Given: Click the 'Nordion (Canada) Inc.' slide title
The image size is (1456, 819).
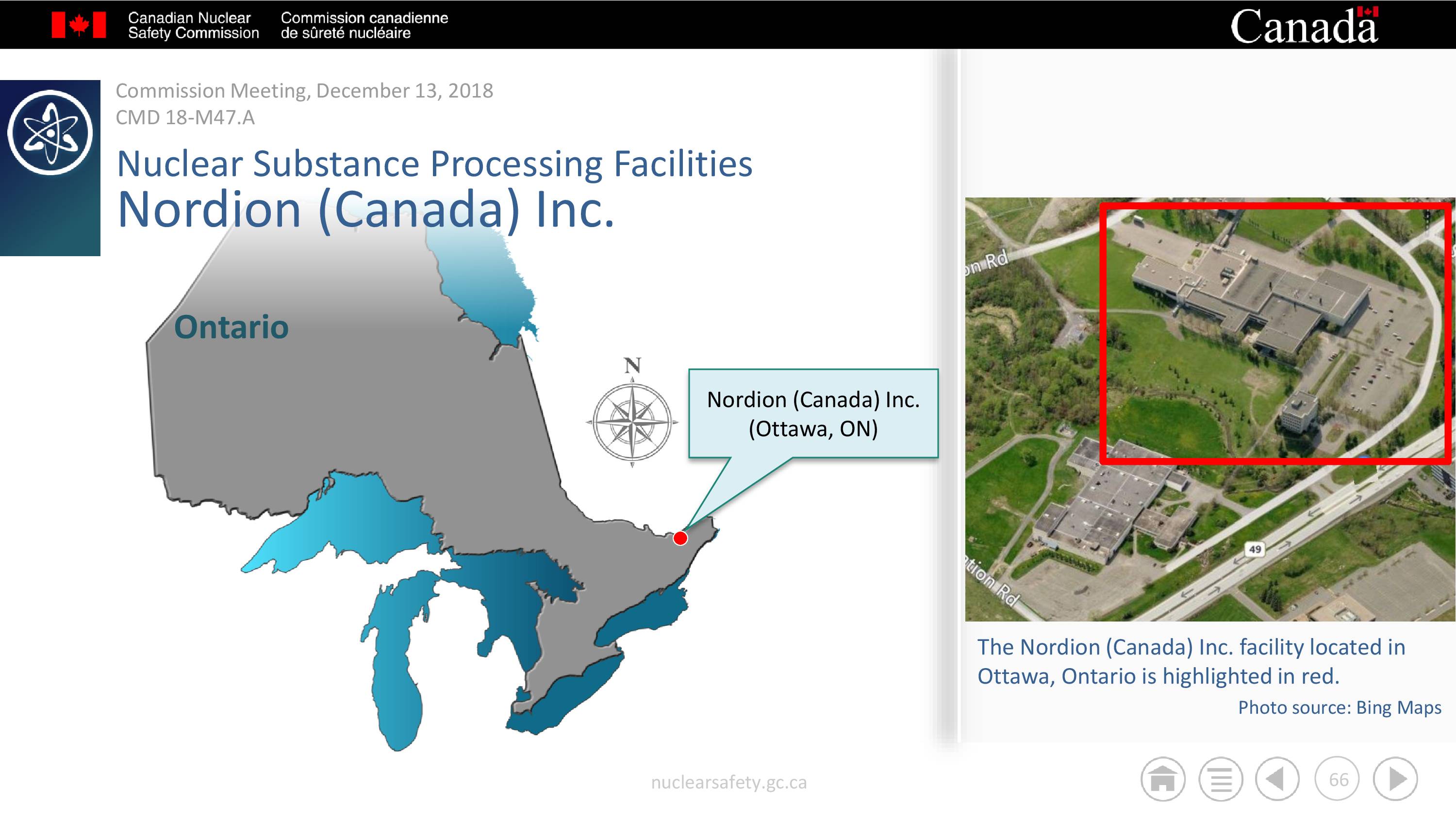Looking at the screenshot, I should coord(365,210).
